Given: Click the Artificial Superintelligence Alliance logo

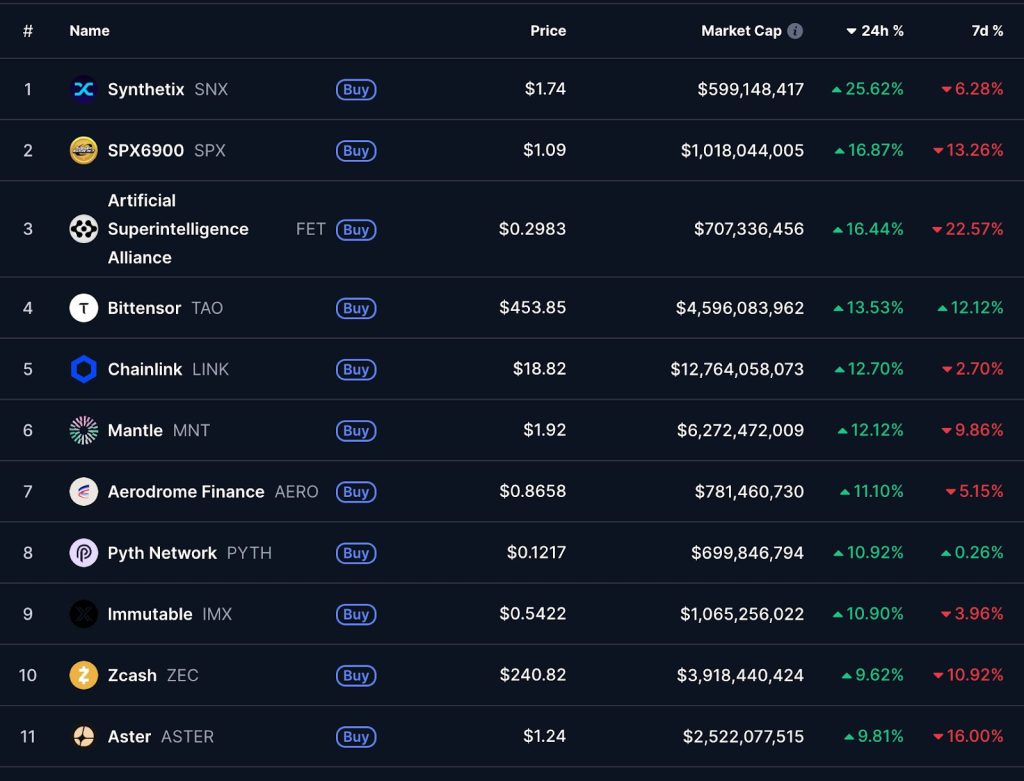Looking at the screenshot, I should tap(83, 229).
